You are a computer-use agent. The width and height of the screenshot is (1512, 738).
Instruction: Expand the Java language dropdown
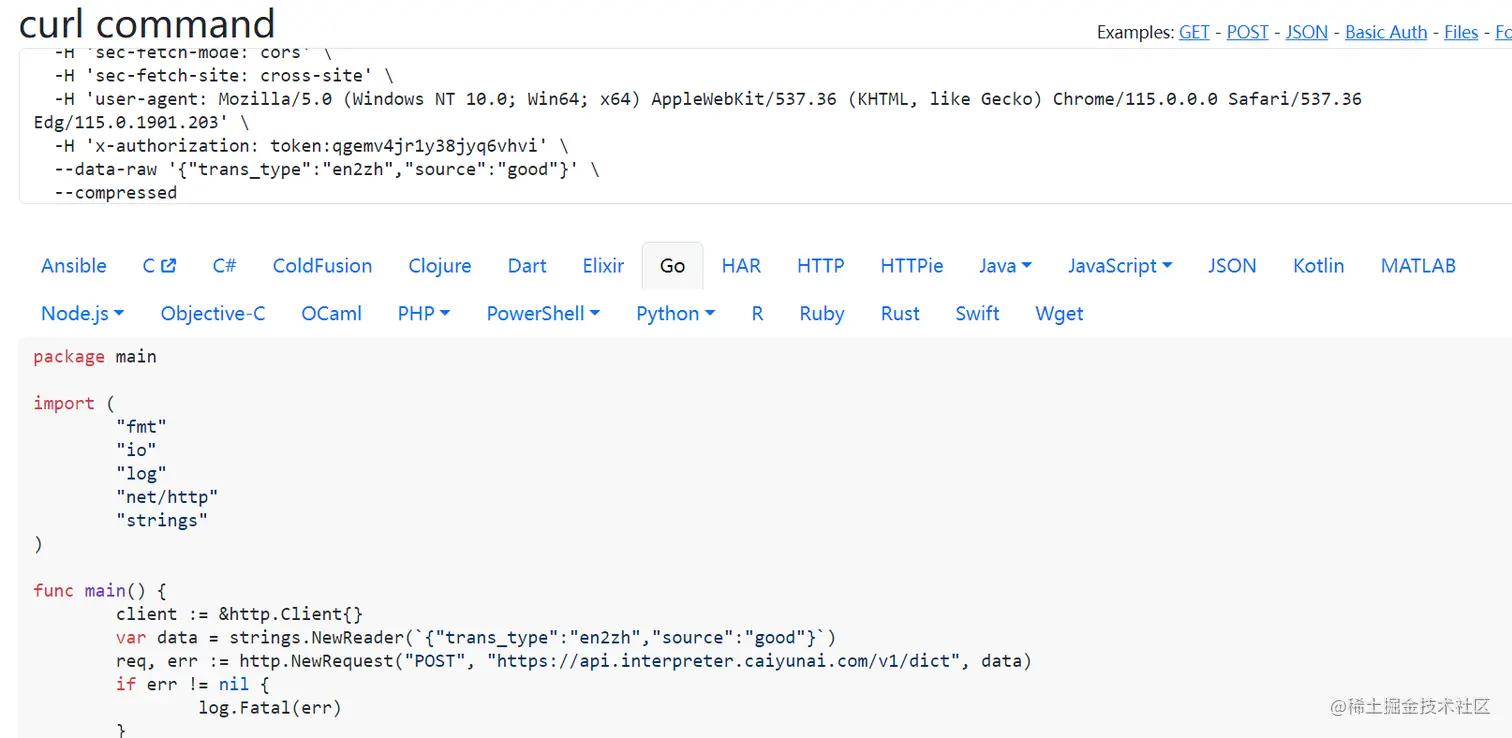[x=1005, y=266]
